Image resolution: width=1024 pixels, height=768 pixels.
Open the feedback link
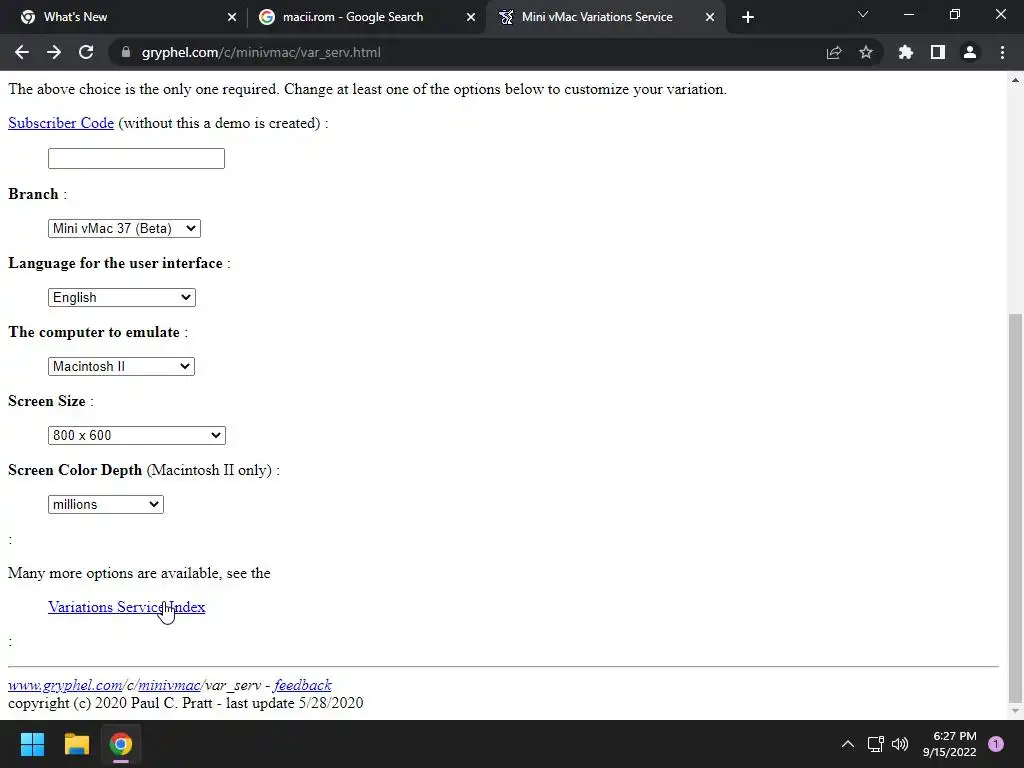(303, 685)
